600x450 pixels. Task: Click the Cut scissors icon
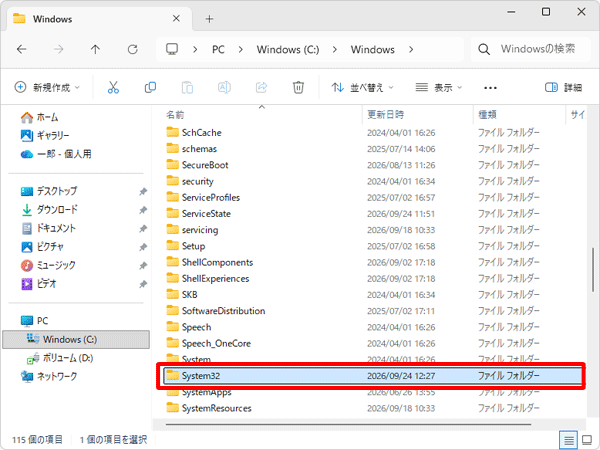(113, 88)
